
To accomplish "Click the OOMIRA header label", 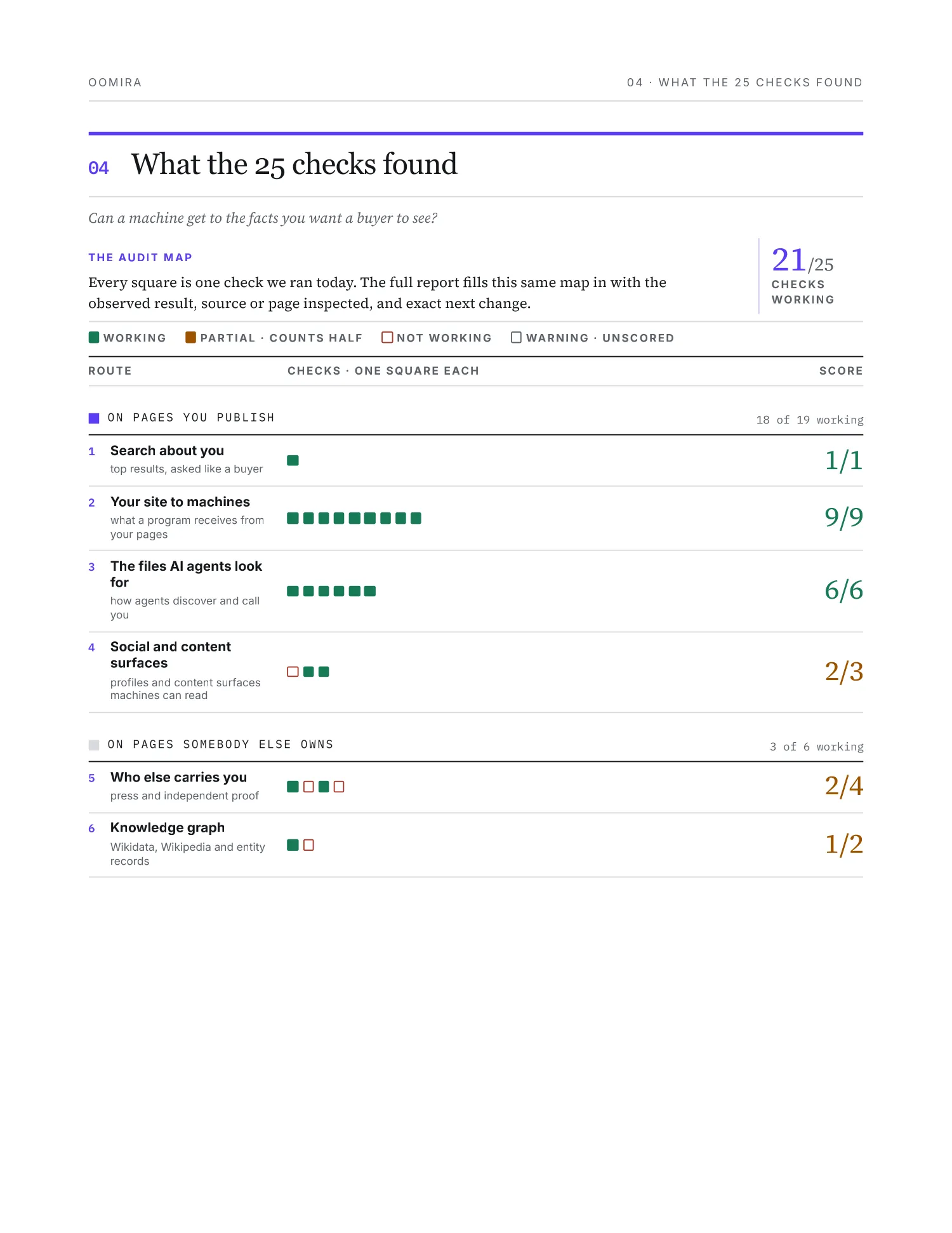I will [x=115, y=83].
